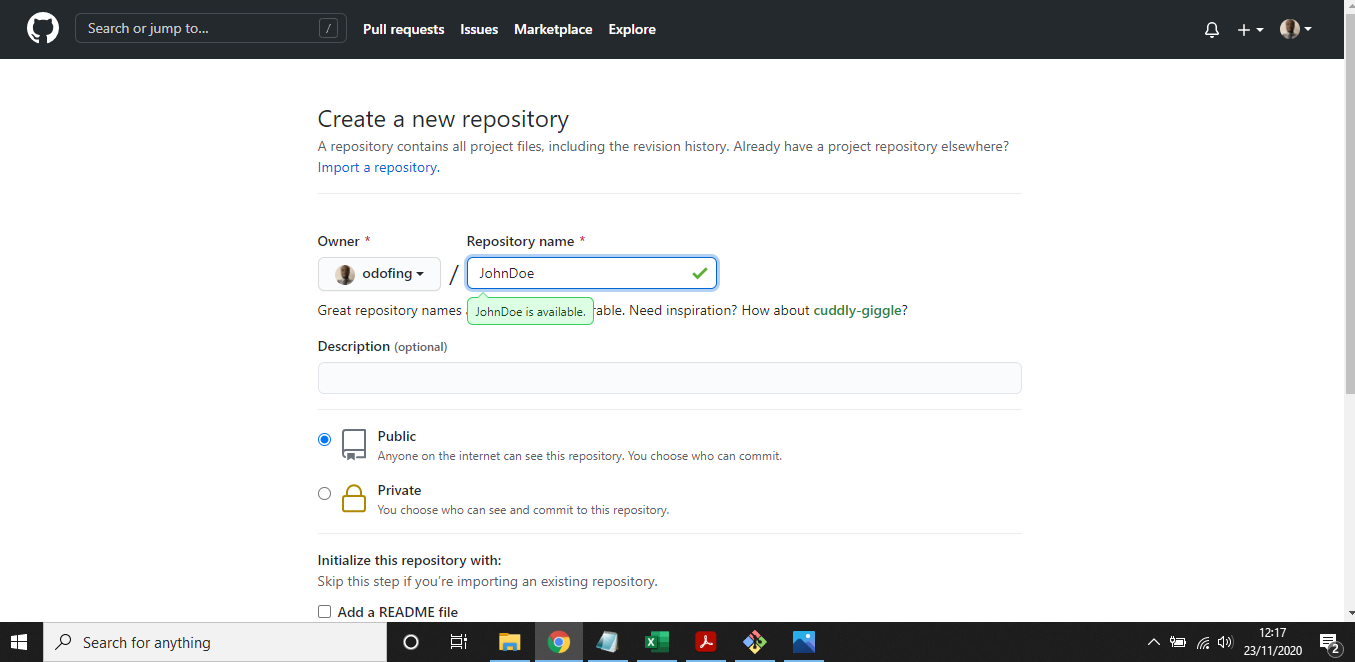Launch Excel from the taskbar
The width and height of the screenshot is (1355, 662).
(657, 642)
